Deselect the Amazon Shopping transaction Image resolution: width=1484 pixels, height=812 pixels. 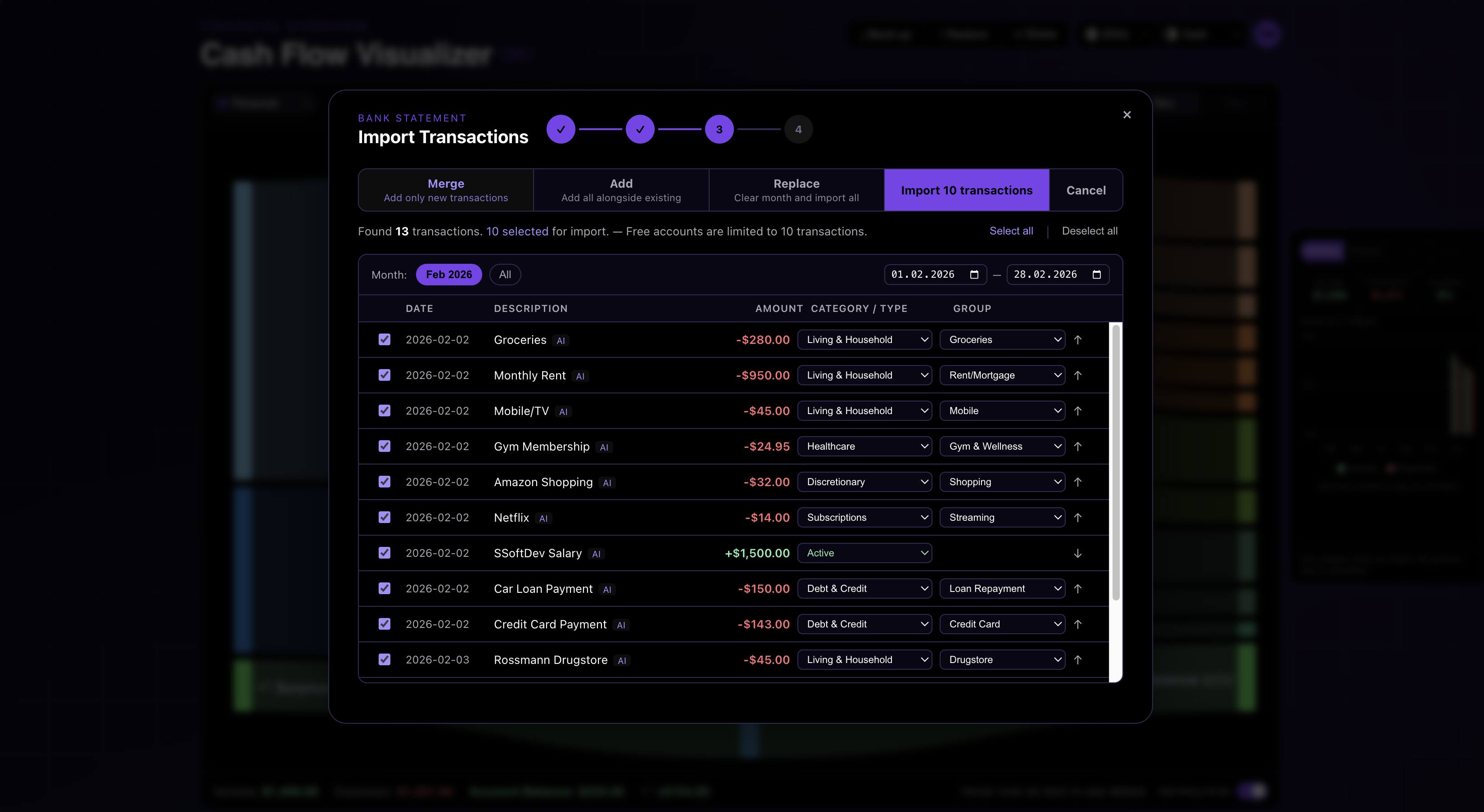pos(384,482)
